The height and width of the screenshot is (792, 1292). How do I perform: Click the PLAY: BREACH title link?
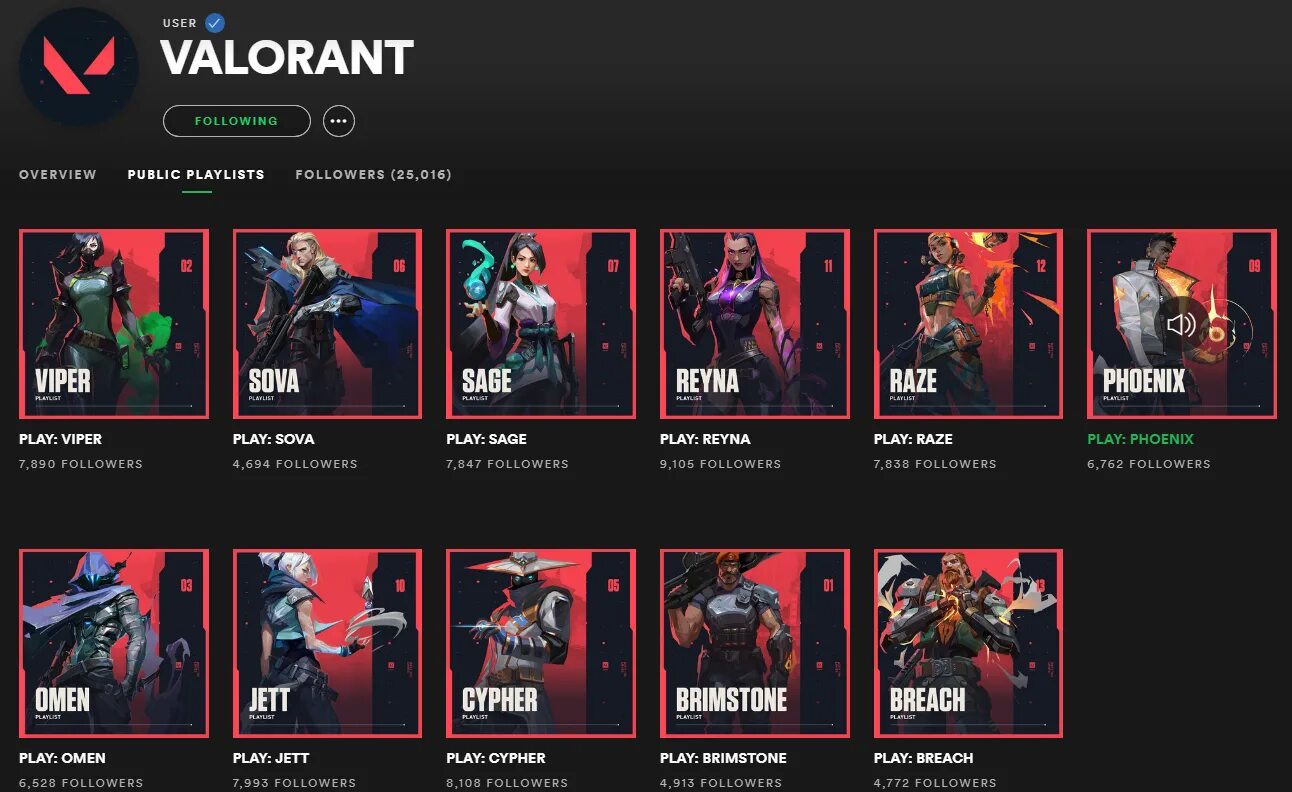[x=923, y=758]
